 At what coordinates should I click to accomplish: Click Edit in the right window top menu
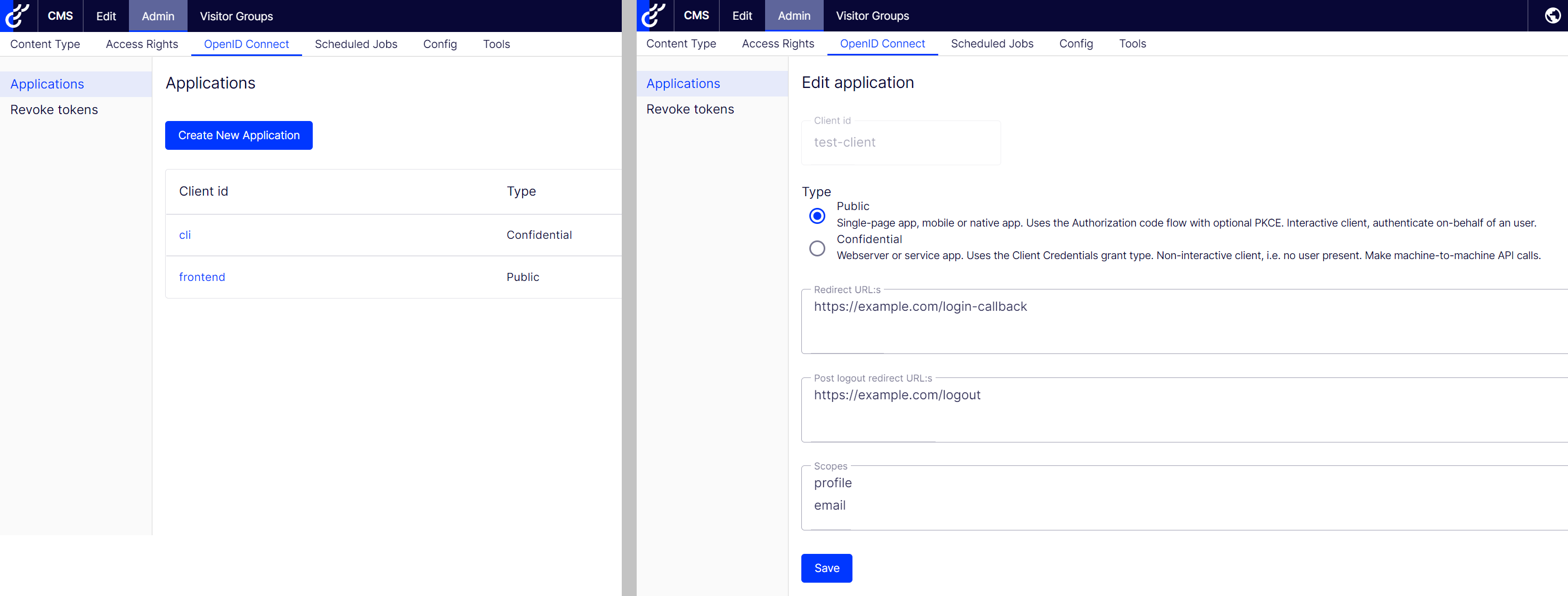click(x=742, y=16)
